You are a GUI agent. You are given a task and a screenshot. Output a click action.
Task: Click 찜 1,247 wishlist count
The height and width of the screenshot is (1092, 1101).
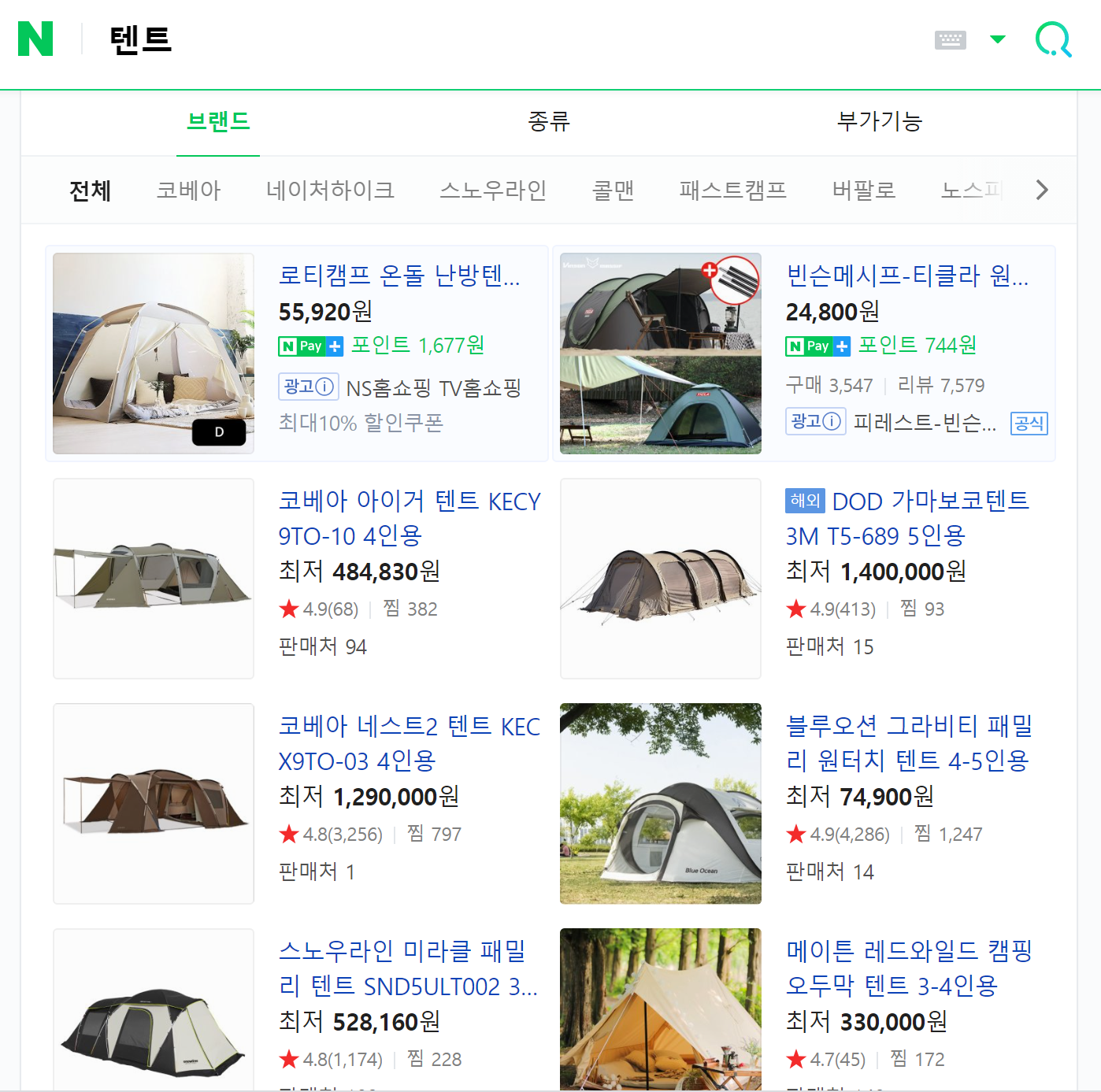(948, 834)
